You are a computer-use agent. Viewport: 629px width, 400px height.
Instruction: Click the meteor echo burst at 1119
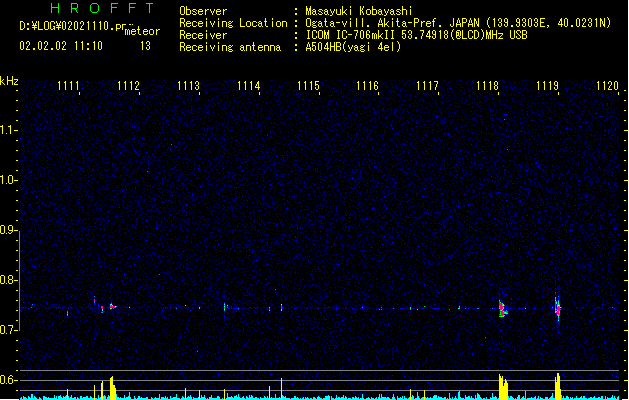tap(558, 307)
